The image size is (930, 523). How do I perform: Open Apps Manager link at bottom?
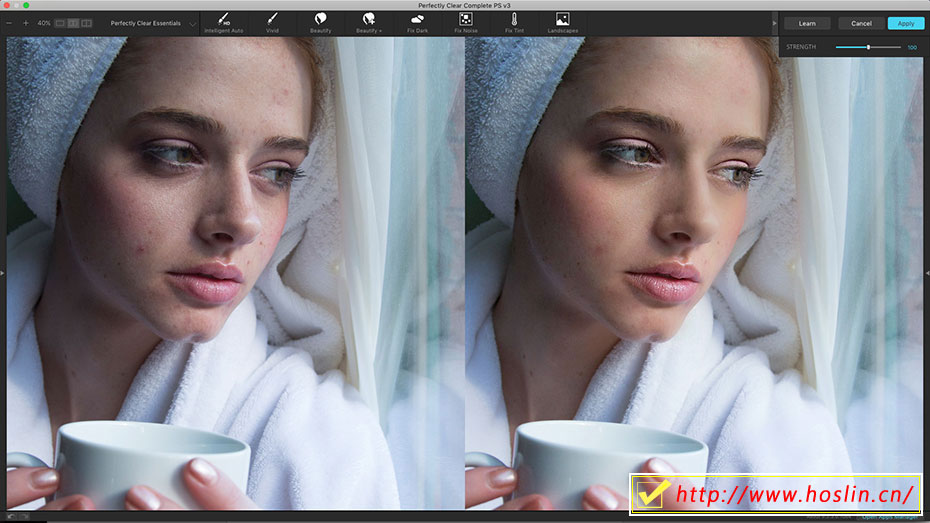click(x=892, y=517)
